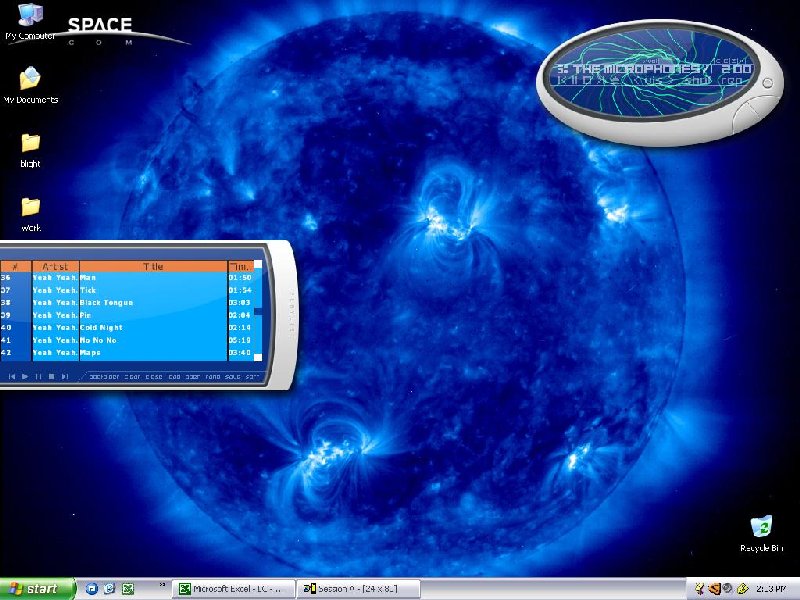Select playlist track Cold Night
Viewport: 800px width, 600px height.
pyautogui.click(x=127, y=328)
